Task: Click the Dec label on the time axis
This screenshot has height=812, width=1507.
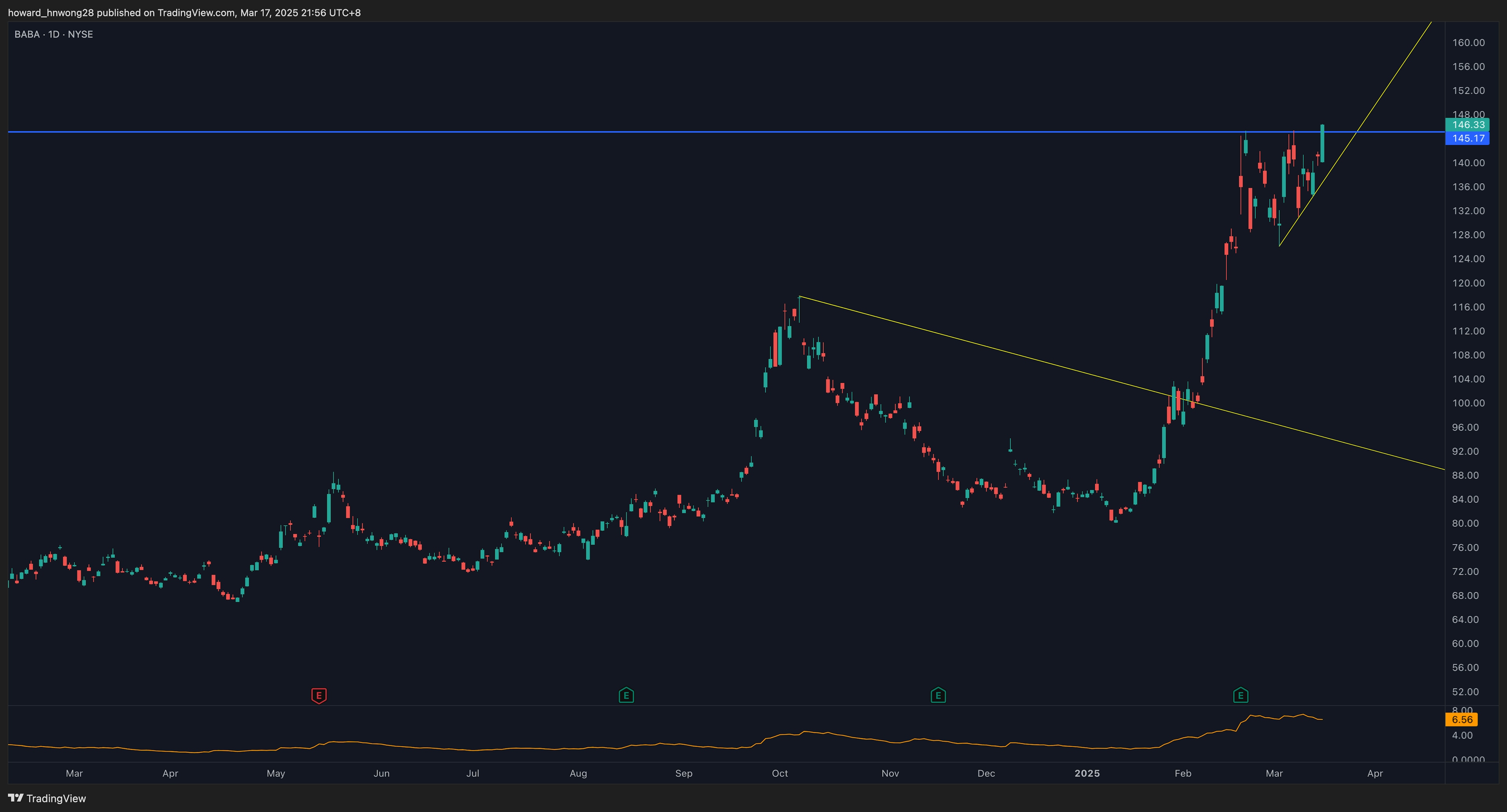Action: click(986, 773)
